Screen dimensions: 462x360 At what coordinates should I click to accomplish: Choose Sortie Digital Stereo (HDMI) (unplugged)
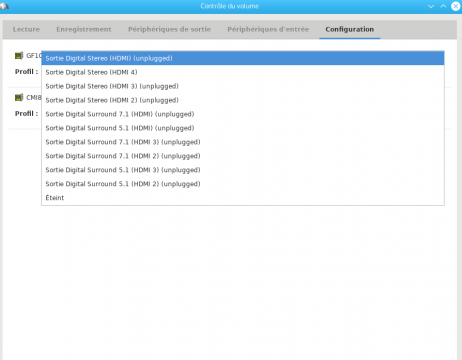pos(243,58)
